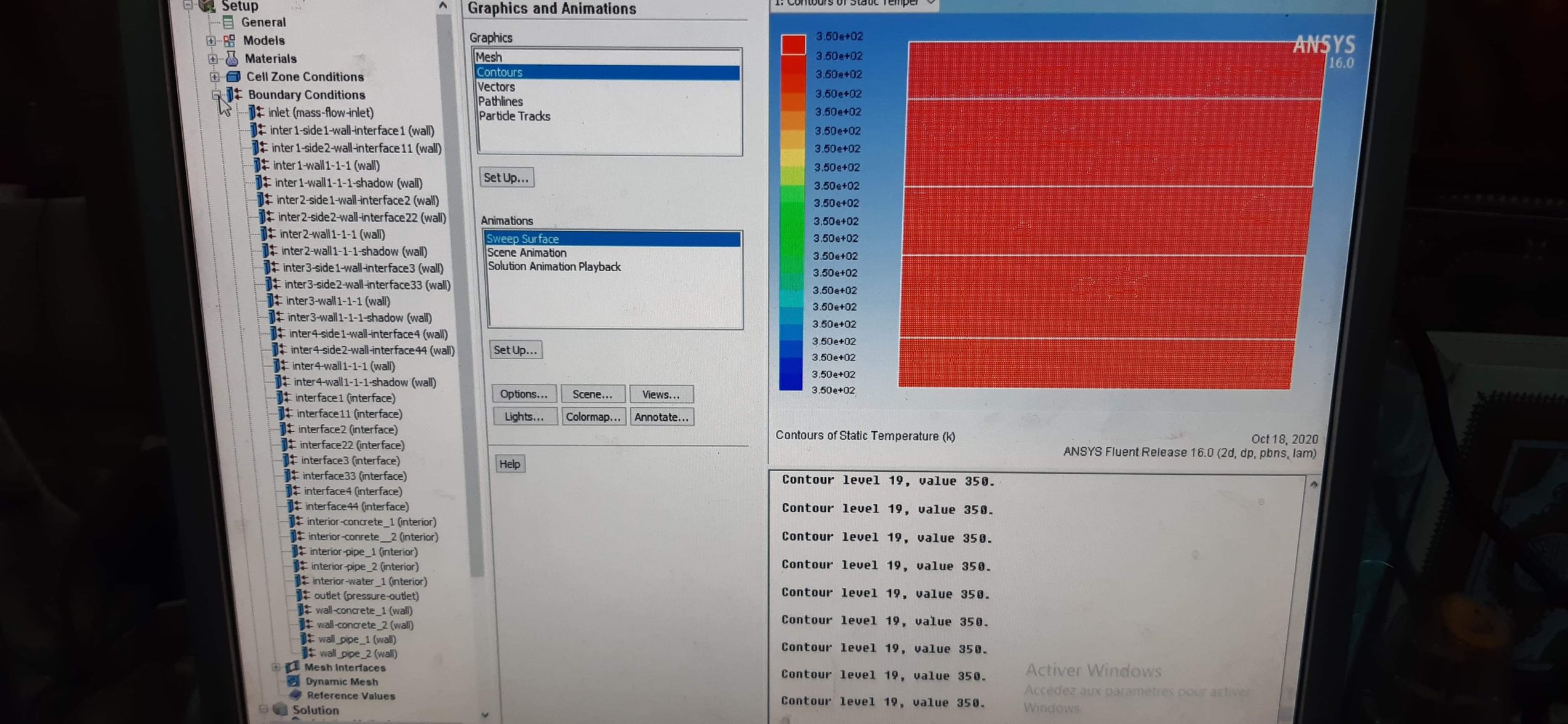Select Particle Tracks in Graphics list
Screen dimensions: 1568x724
tap(609, 117)
